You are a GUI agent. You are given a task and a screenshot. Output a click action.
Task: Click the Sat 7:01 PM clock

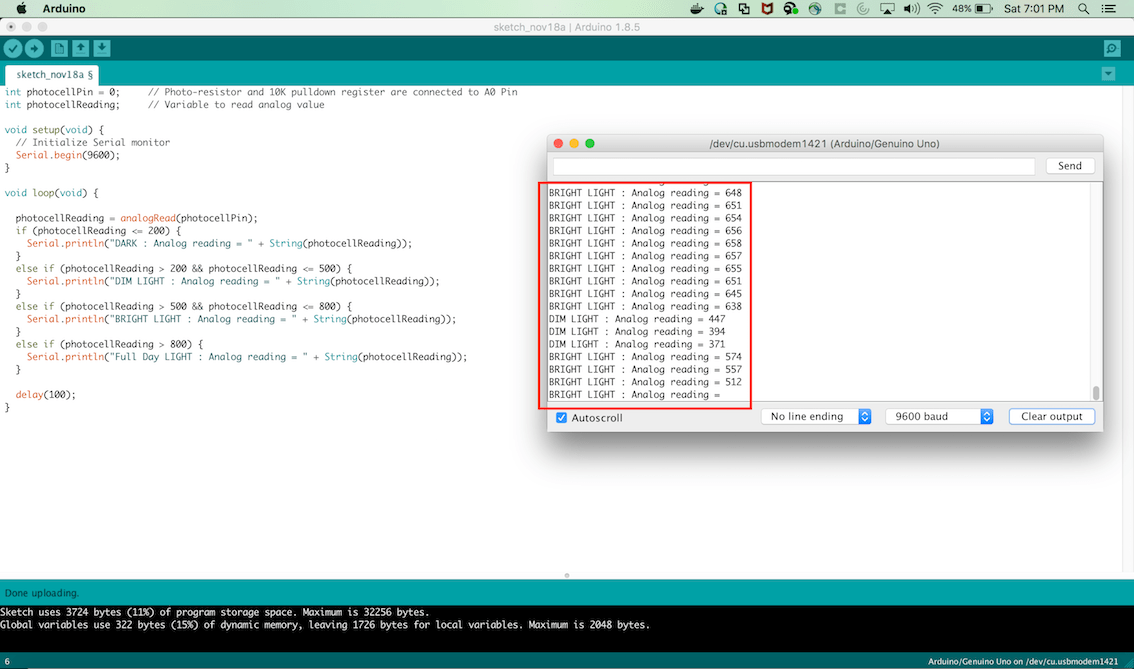pos(1033,9)
